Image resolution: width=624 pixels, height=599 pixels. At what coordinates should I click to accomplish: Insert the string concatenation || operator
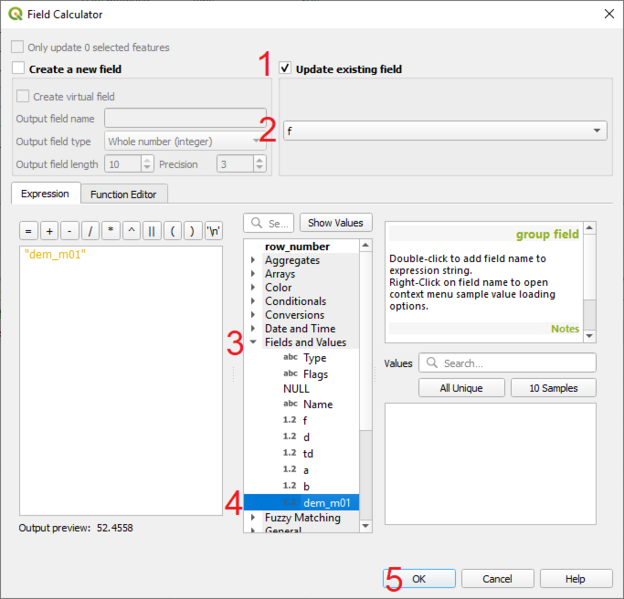152,231
